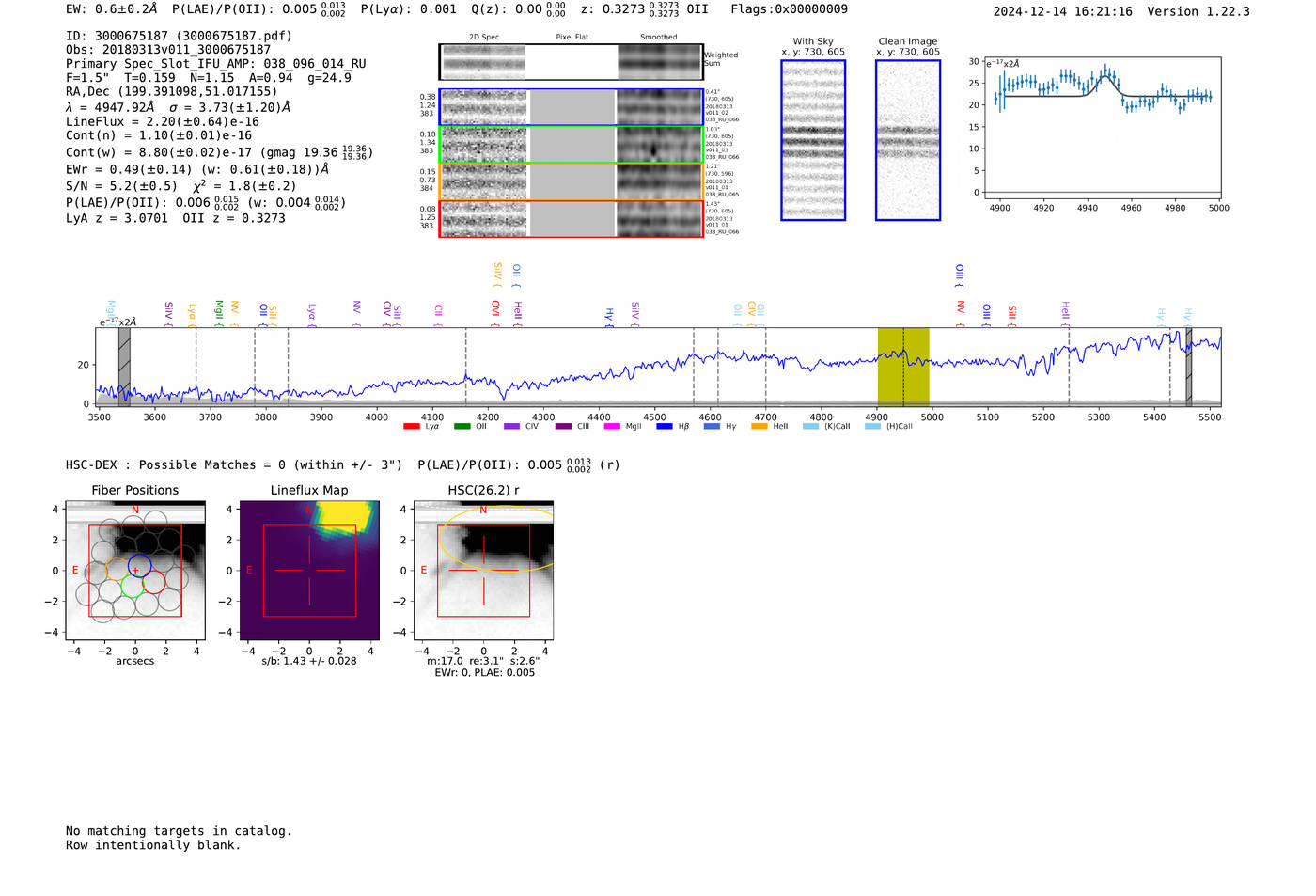The image size is (1316, 896).
Task: Click 'Primary Spec_Slot_IFU_AMP: 038_096_014_RU' line
Action: click(216, 64)
